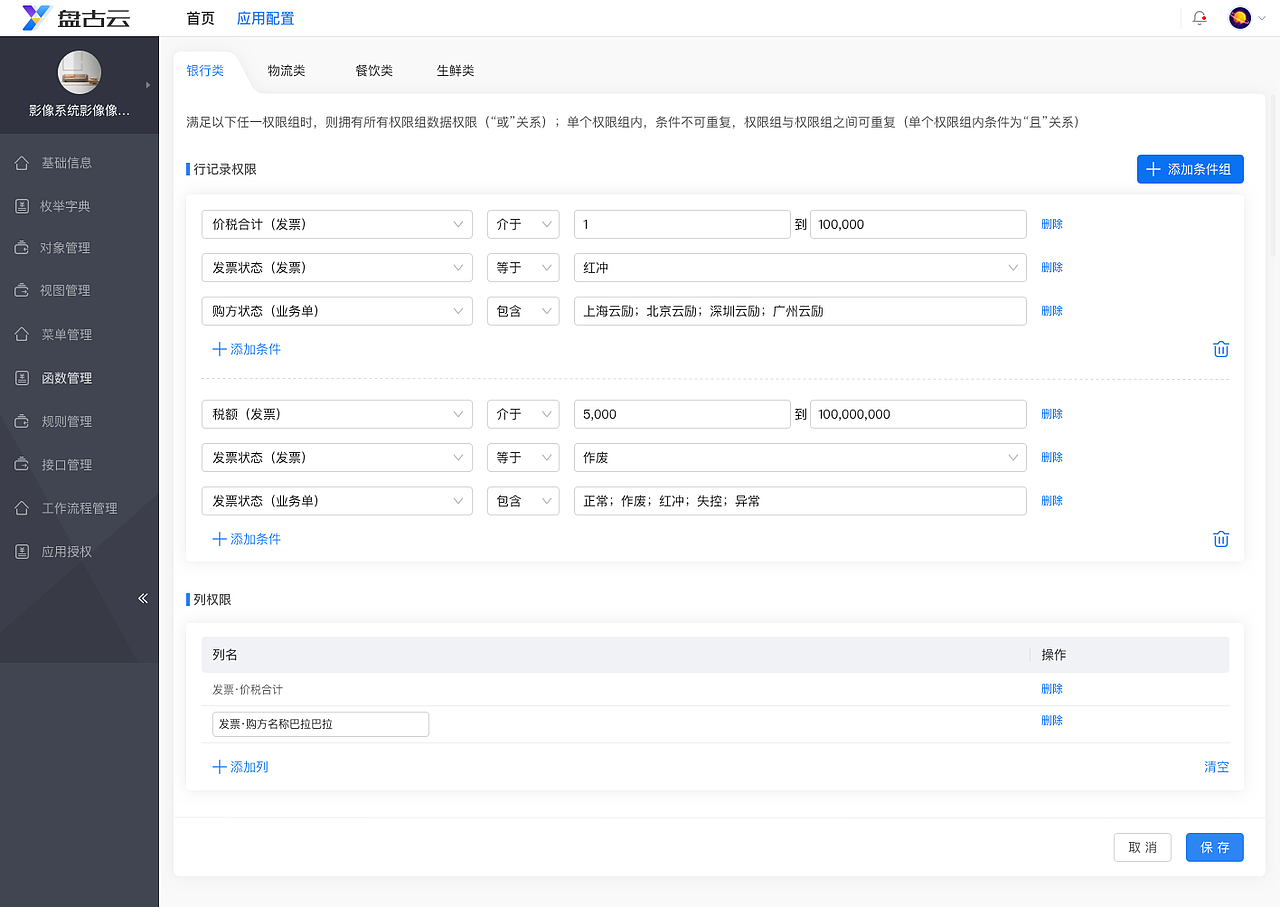Click the 保存 button

(1215, 847)
